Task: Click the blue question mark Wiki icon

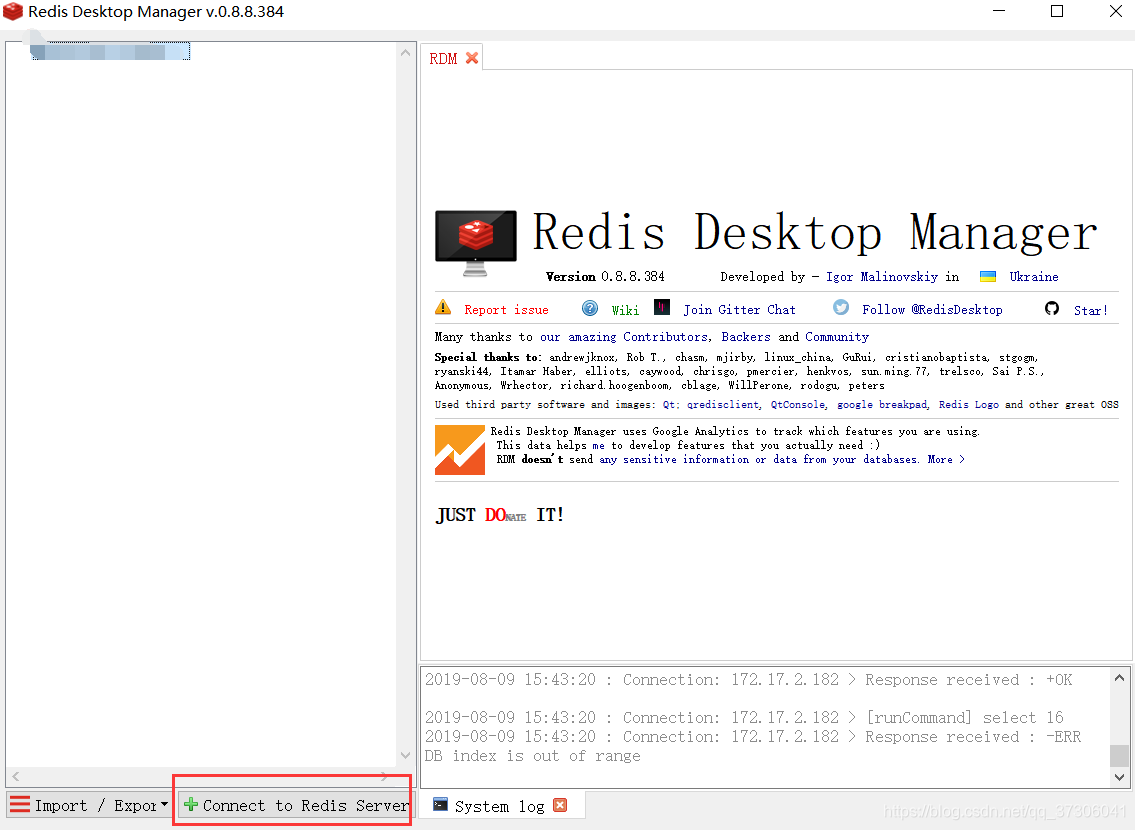Action: [590, 308]
